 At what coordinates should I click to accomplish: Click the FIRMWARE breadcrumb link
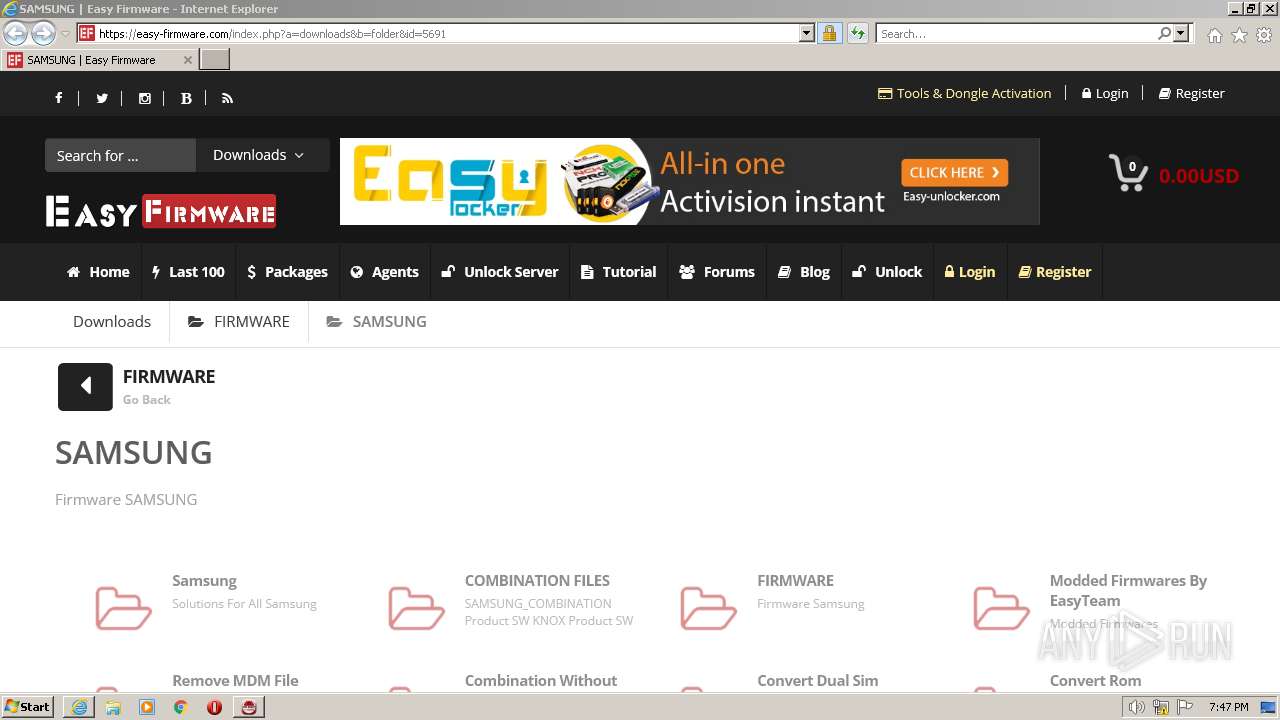[239, 322]
